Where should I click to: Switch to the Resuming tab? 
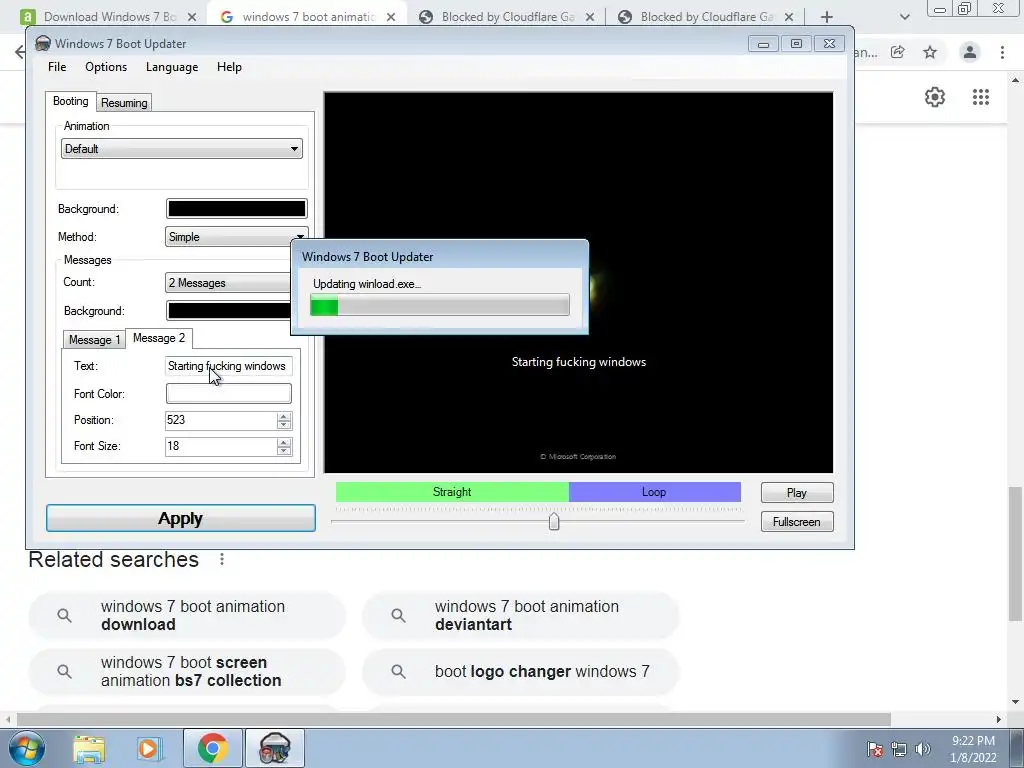124,103
